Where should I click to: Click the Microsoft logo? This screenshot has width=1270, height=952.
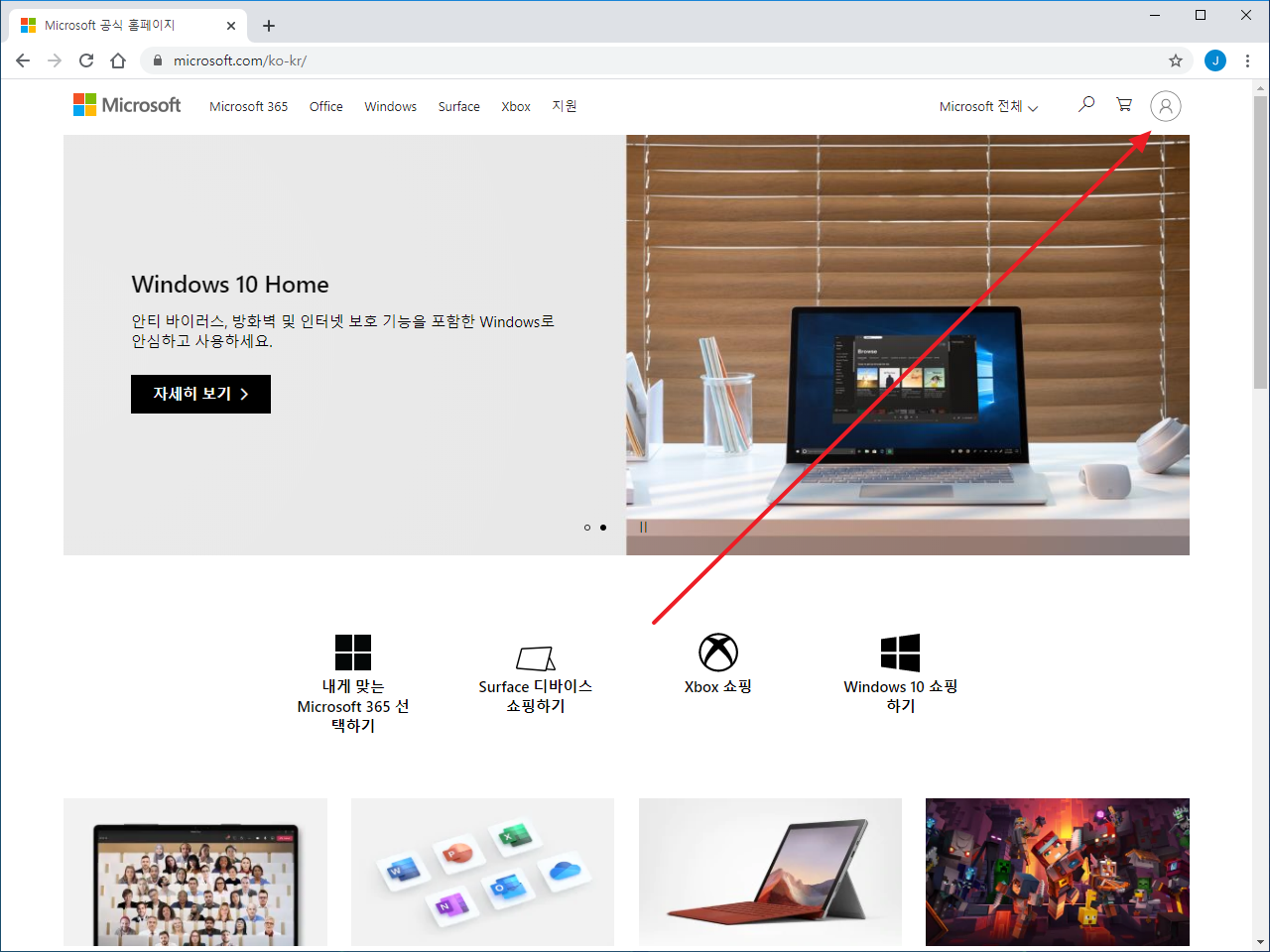click(x=127, y=105)
